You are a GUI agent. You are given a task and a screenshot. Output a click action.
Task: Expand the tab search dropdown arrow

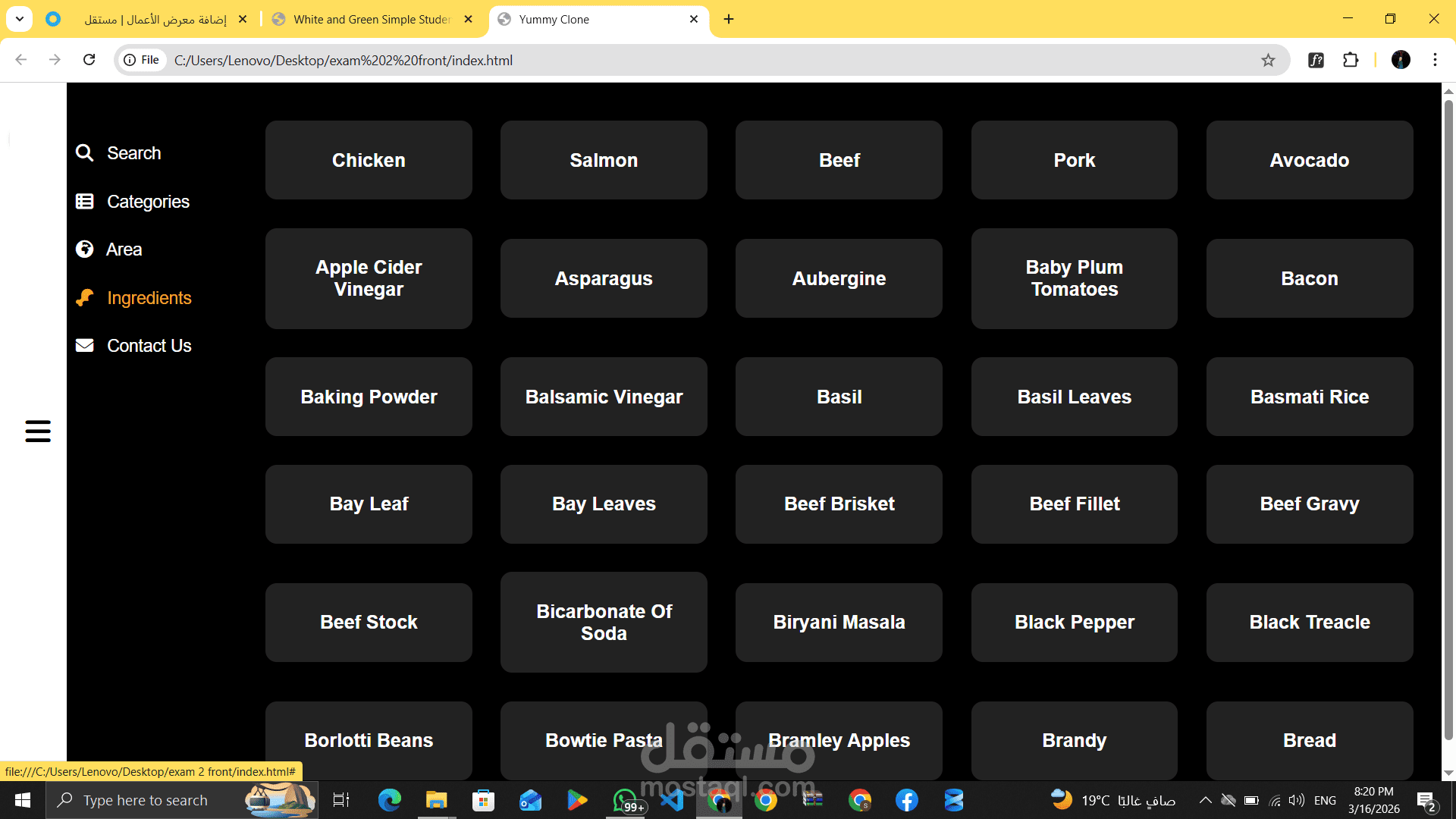pyautogui.click(x=20, y=19)
